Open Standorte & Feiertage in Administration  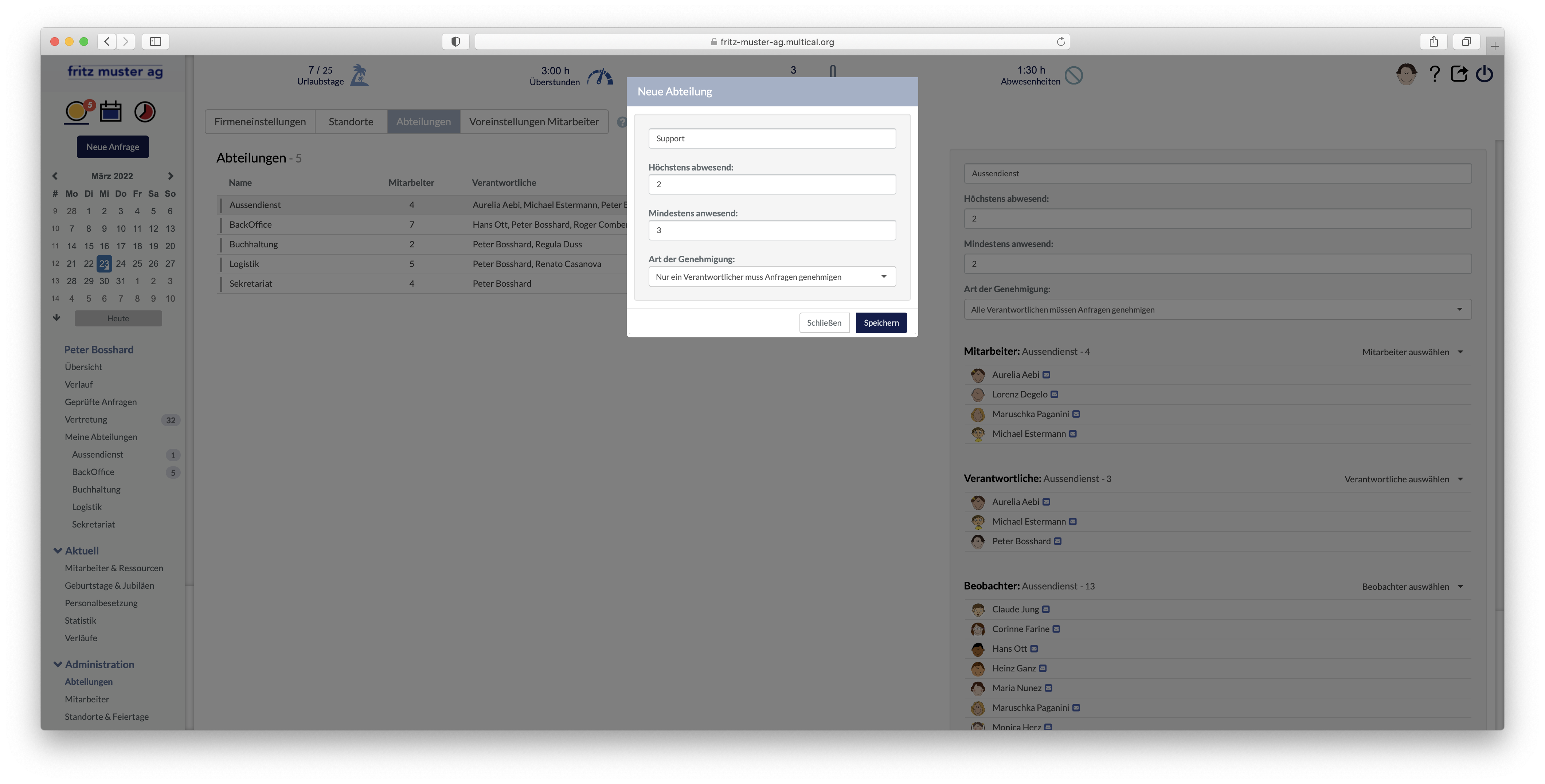pyautogui.click(x=107, y=717)
